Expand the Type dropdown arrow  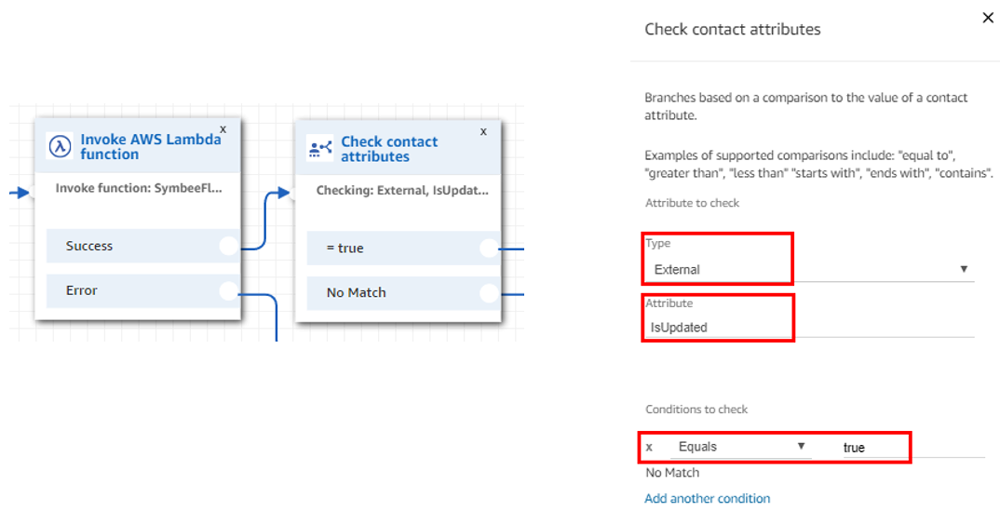coord(964,269)
